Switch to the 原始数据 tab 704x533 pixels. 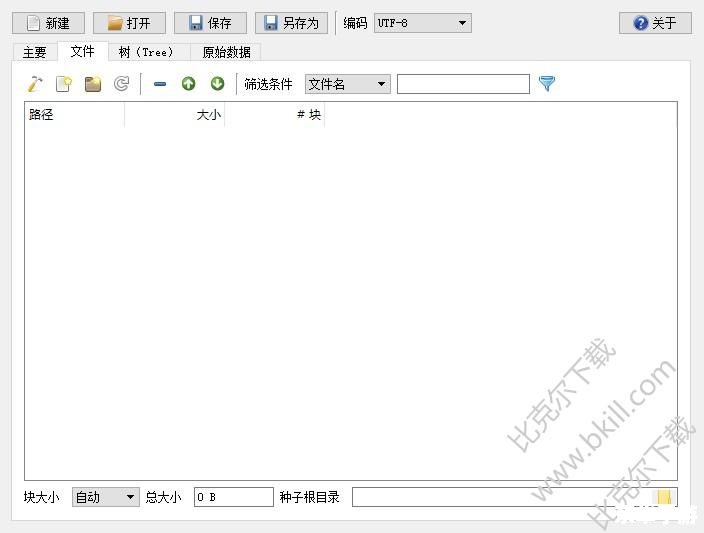click(x=226, y=52)
